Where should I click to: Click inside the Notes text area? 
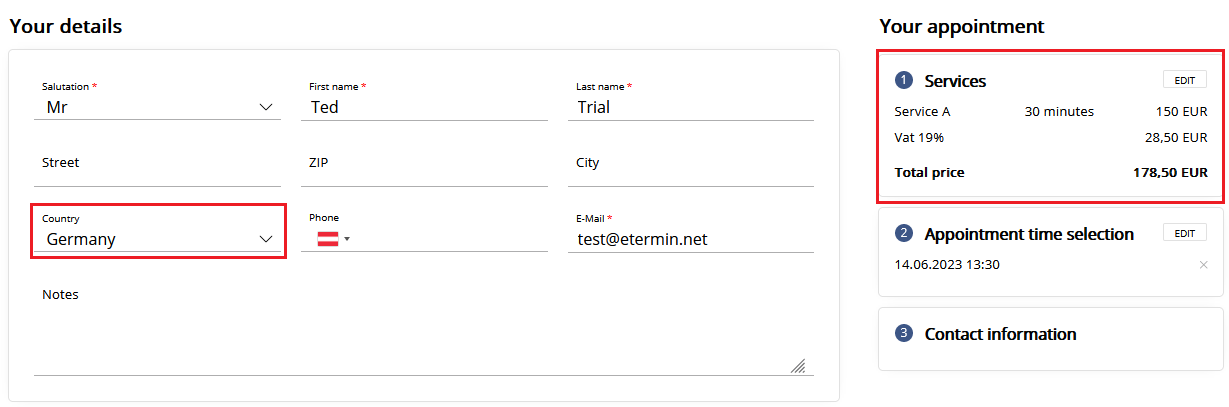[424, 329]
